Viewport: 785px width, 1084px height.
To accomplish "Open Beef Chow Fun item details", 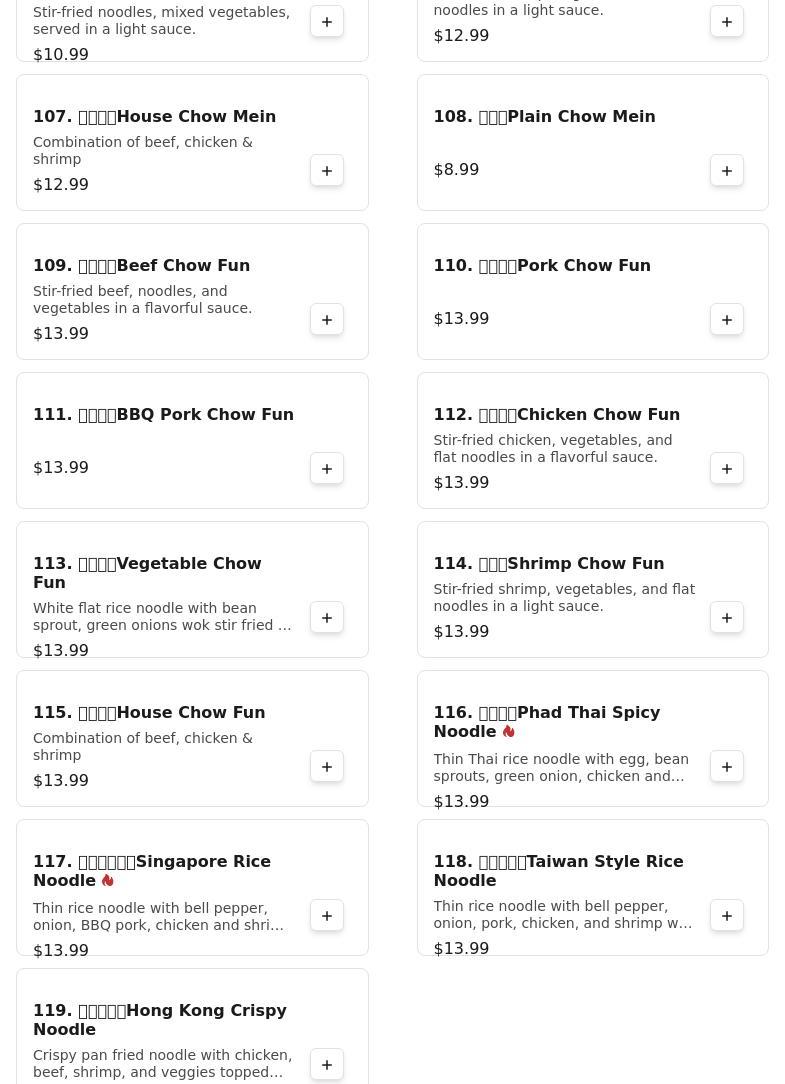I will (x=142, y=266).
